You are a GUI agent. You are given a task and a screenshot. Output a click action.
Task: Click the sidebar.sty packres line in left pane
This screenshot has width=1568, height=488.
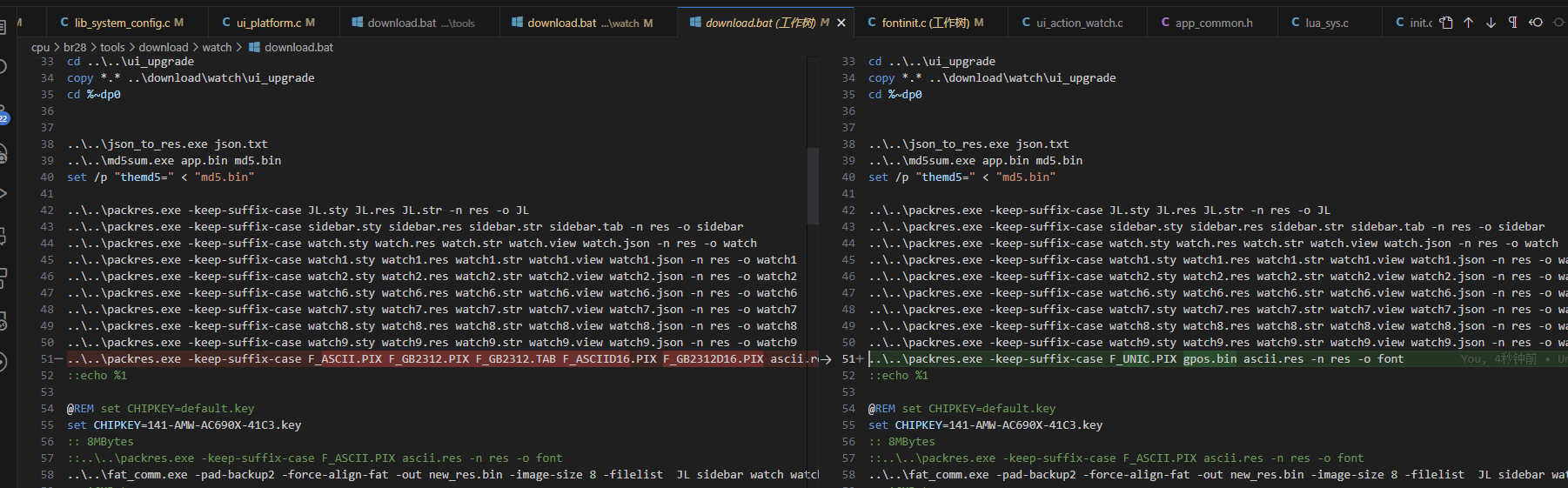405,226
